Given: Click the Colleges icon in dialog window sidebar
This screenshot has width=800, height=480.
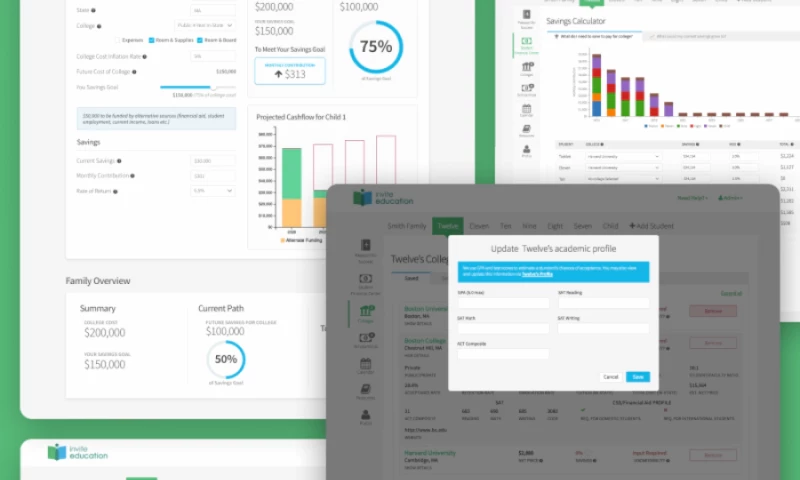Looking at the screenshot, I should point(366,313).
